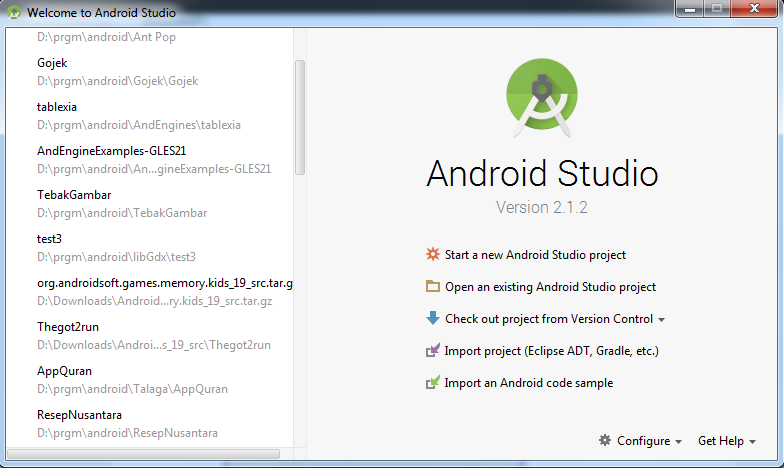Click the Version 2.1.2 label

[542, 207]
